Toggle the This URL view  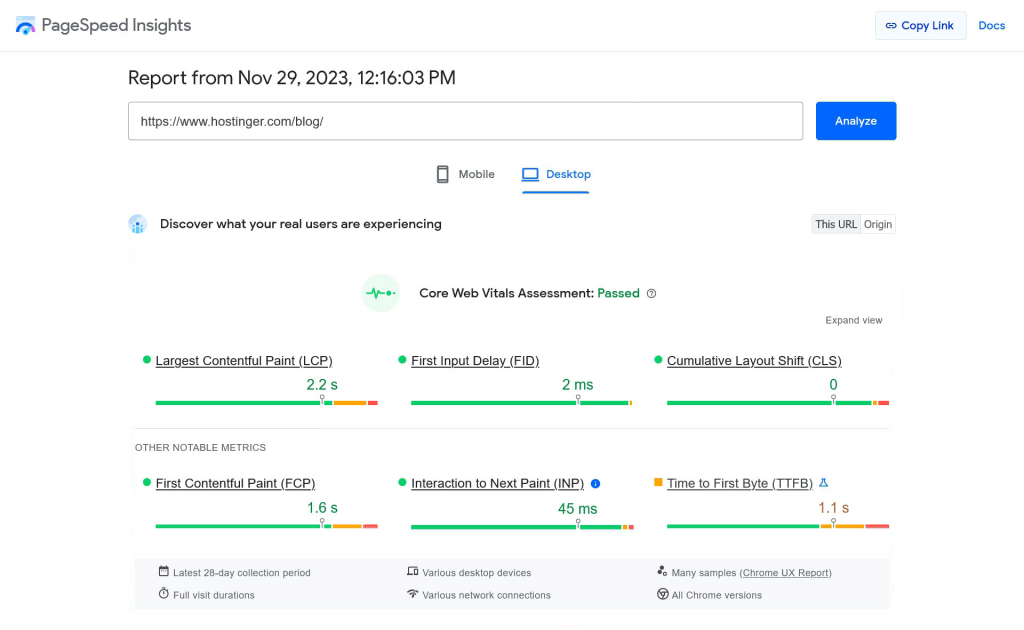coord(835,224)
